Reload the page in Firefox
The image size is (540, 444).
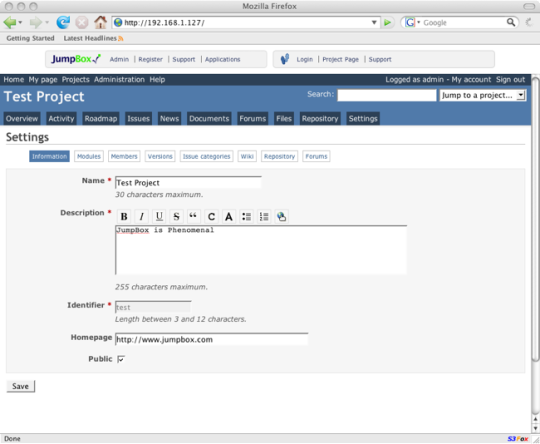pyautogui.click(x=63, y=23)
